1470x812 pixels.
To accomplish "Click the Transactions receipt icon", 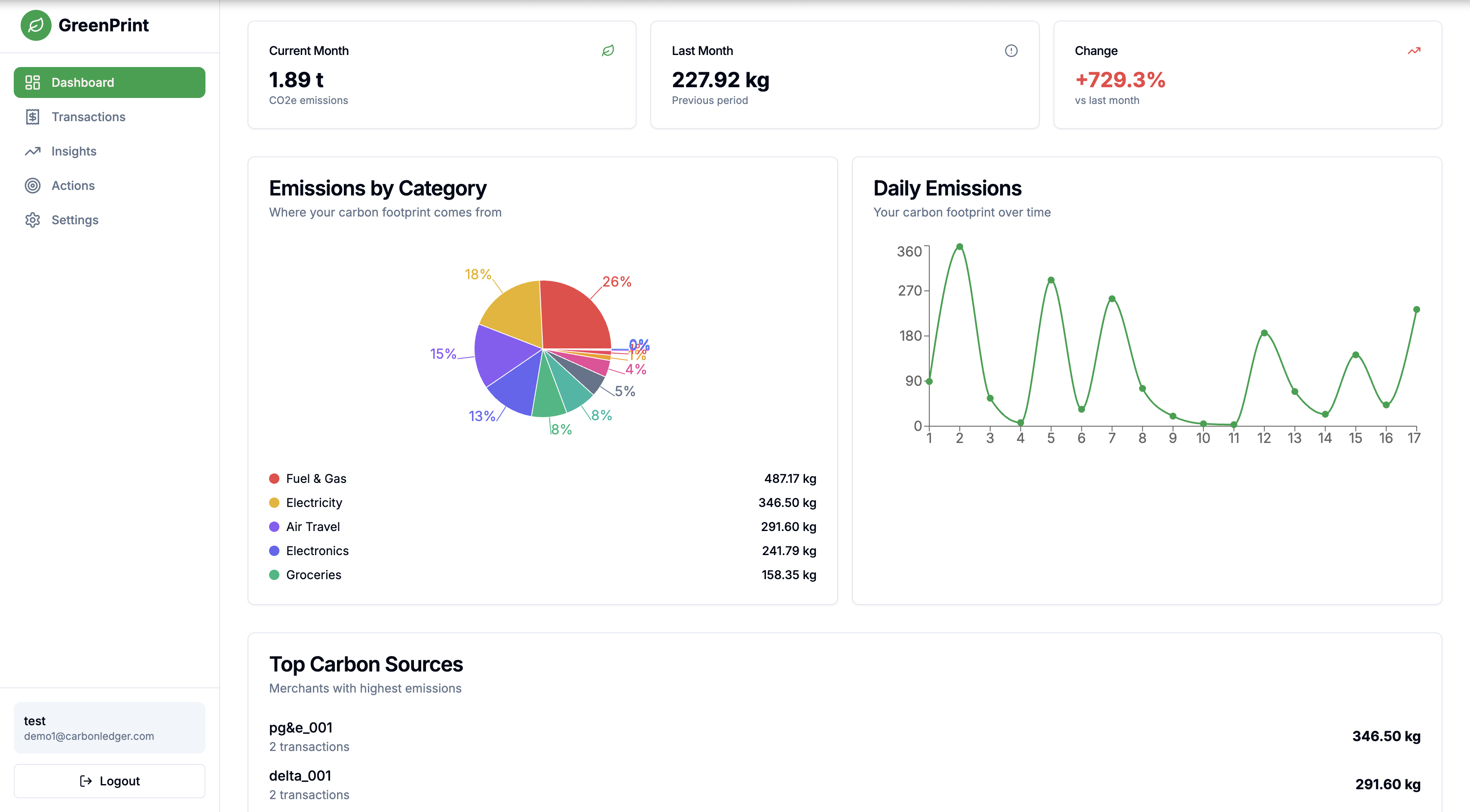I will coord(33,117).
